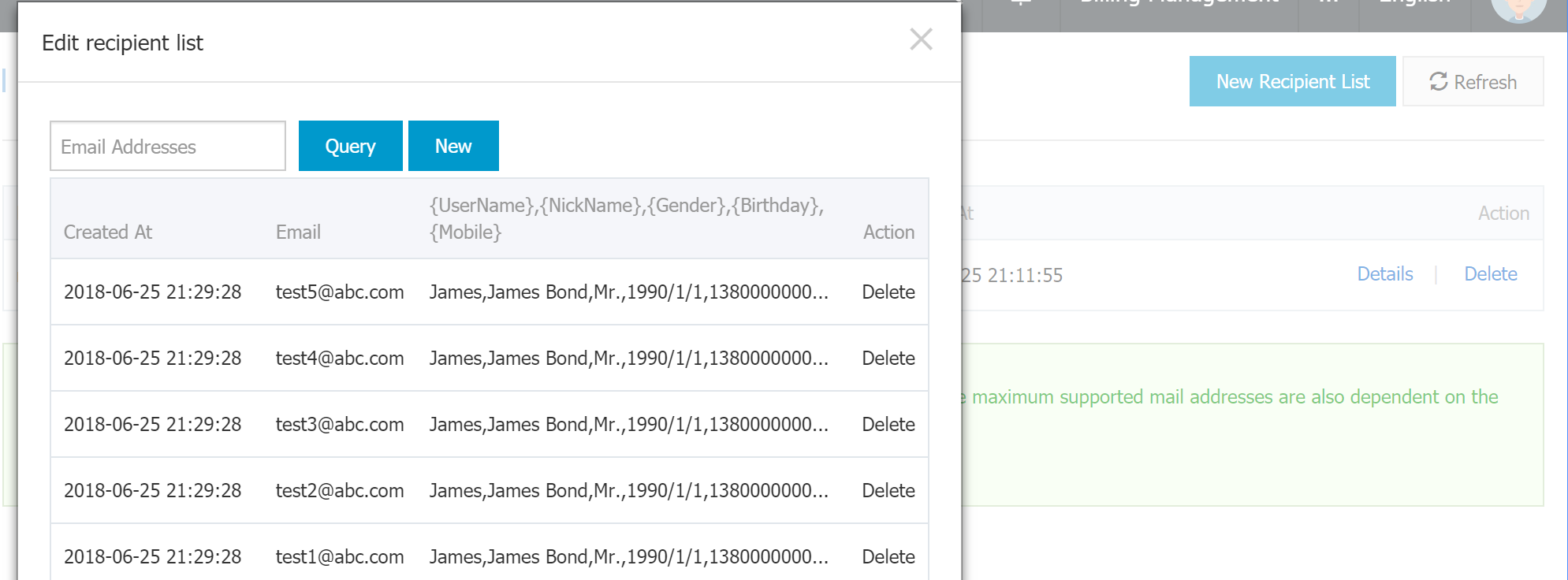Viewport: 1568px width, 580px height.
Task: Click creation timestamp of test2@abc.com row
Action: click(153, 491)
